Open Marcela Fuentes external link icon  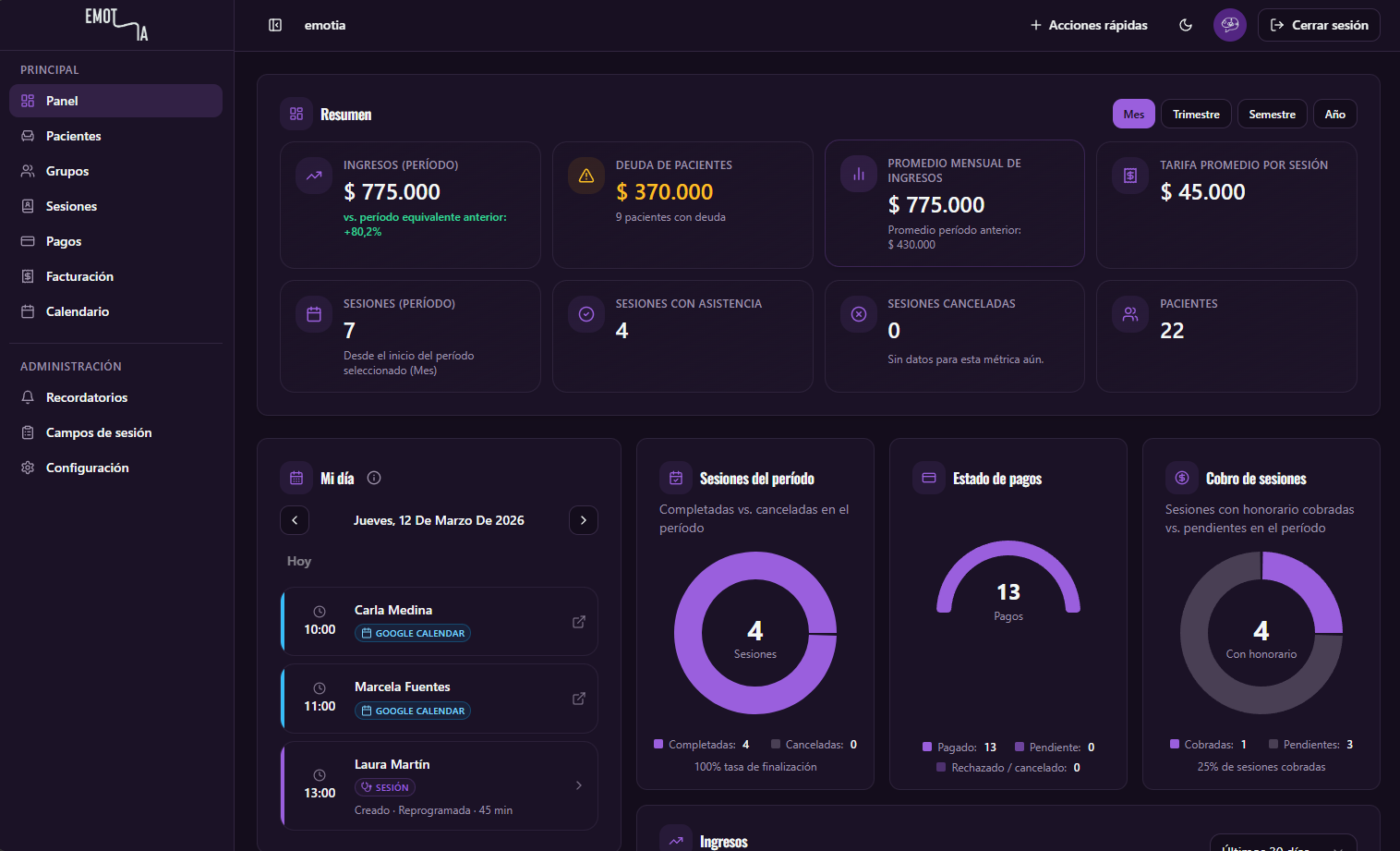(579, 699)
